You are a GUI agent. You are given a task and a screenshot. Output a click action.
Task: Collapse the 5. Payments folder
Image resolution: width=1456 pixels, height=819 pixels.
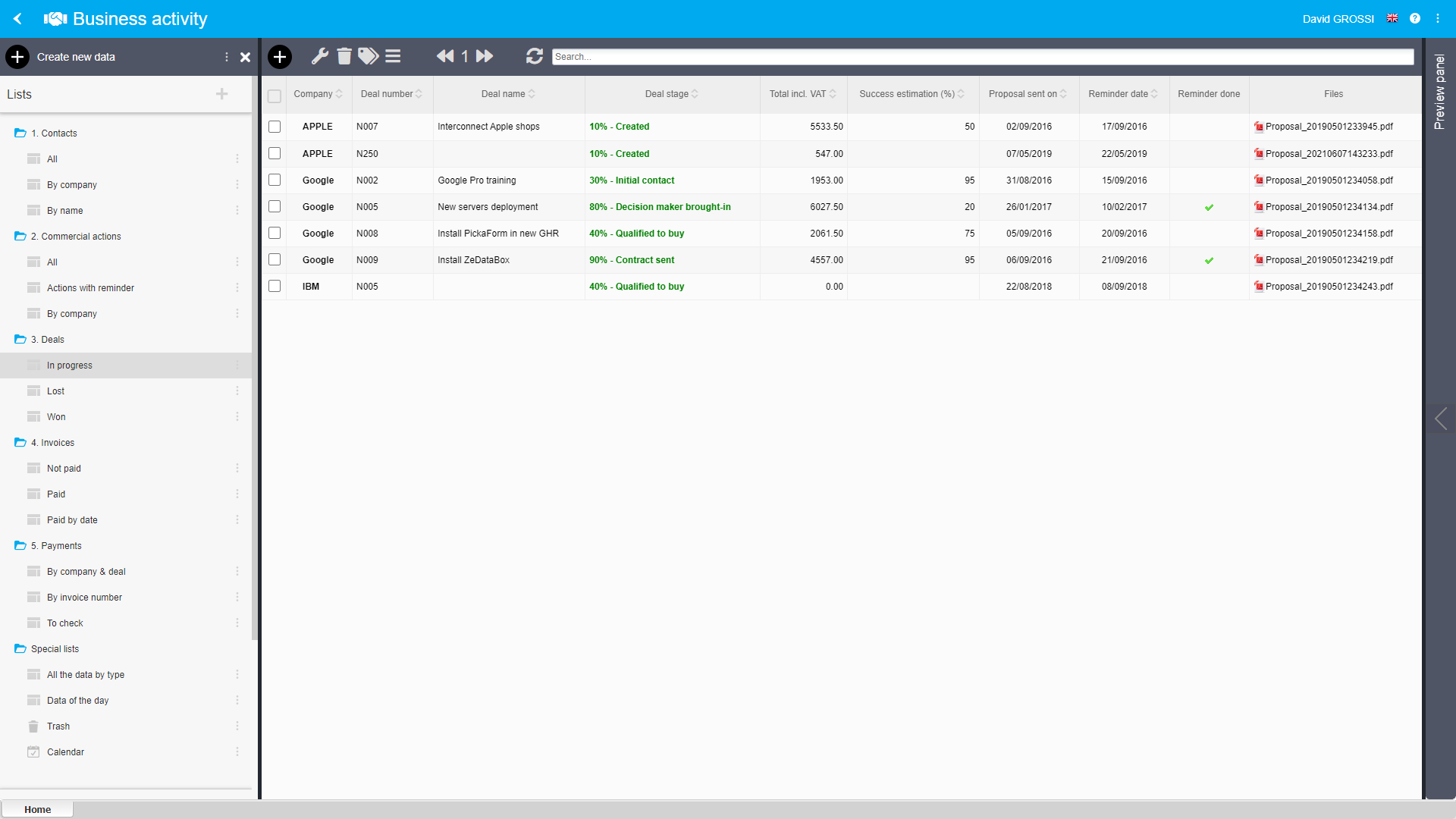(20, 546)
